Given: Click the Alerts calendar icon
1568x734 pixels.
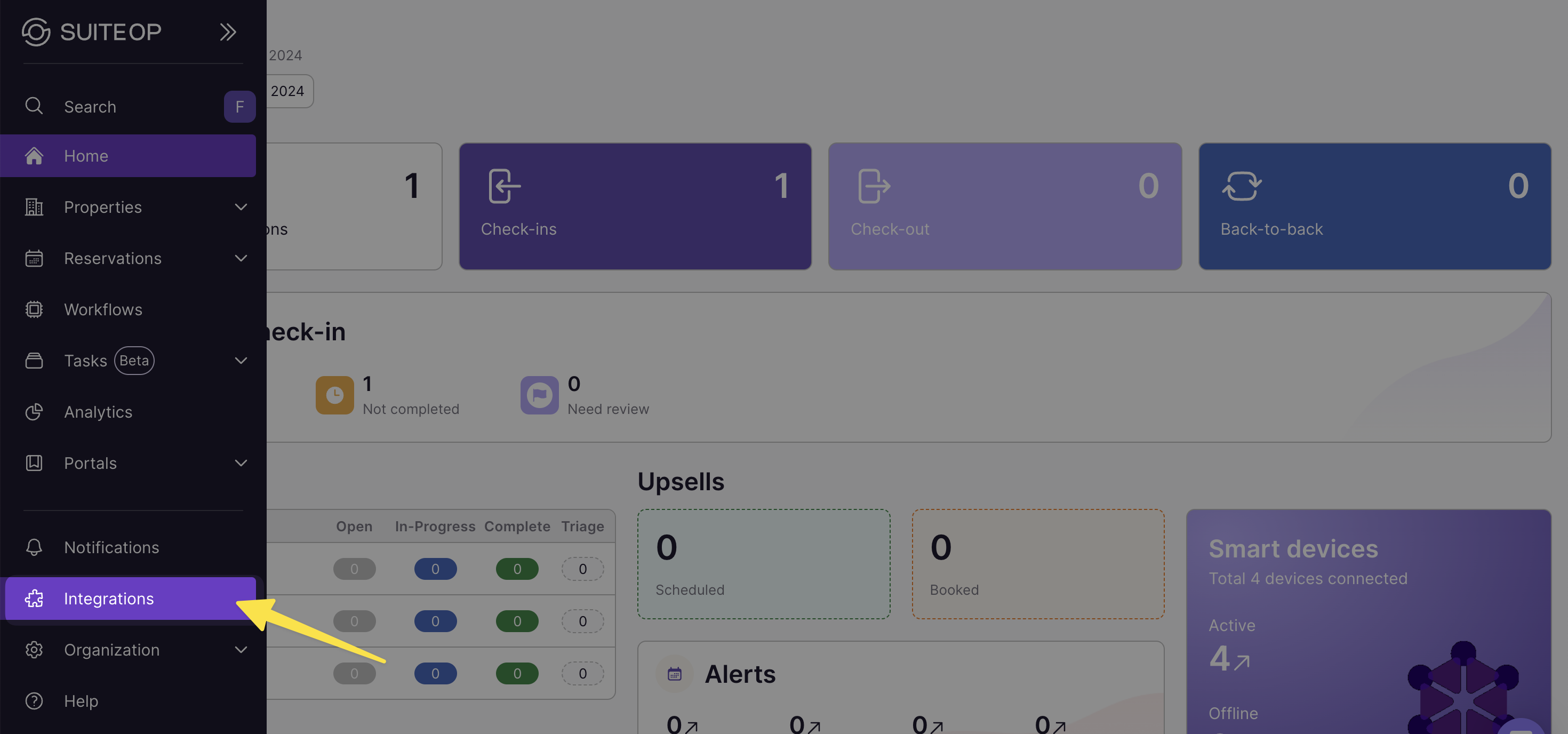Looking at the screenshot, I should pyautogui.click(x=675, y=674).
